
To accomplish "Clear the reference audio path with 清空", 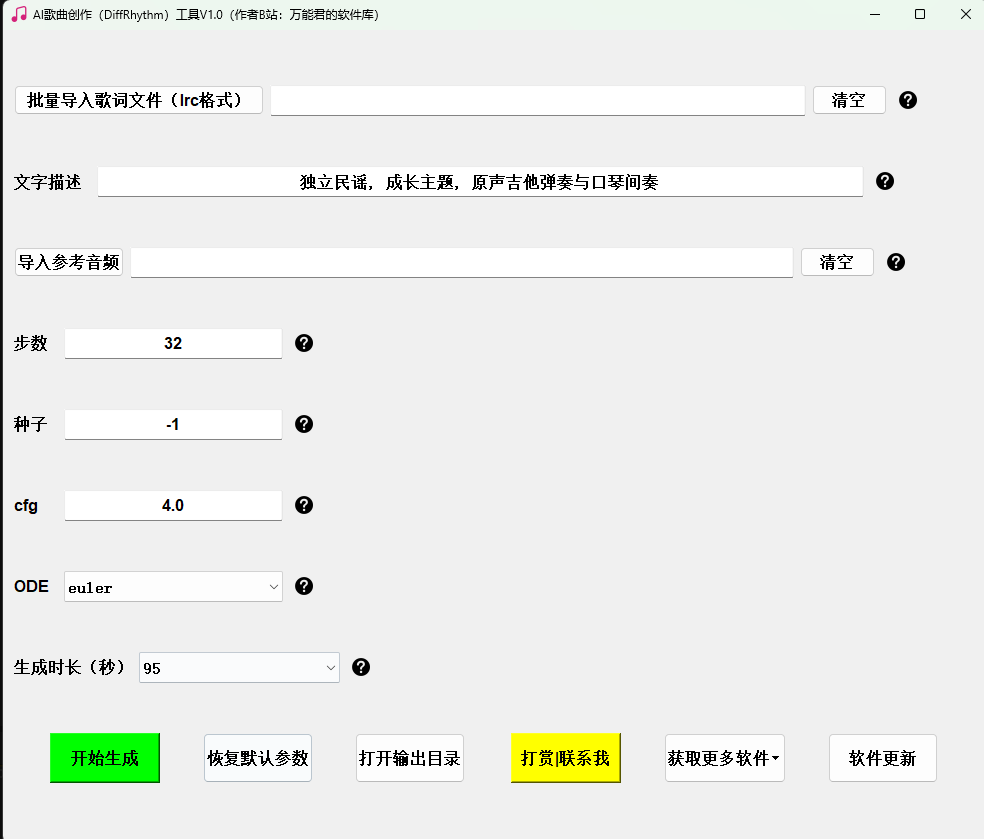I will [x=837, y=262].
